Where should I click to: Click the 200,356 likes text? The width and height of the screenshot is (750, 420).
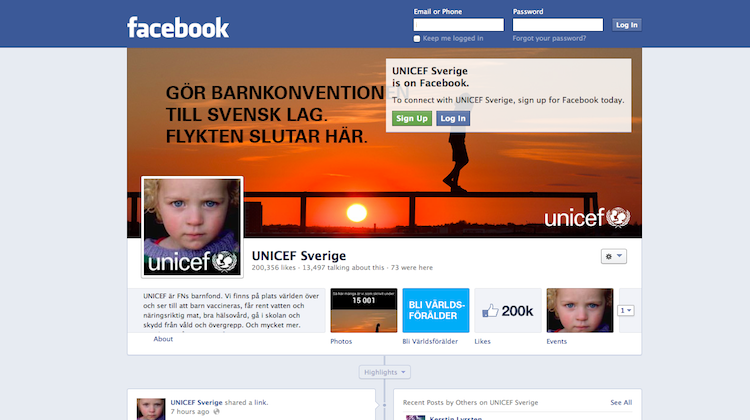274,267
